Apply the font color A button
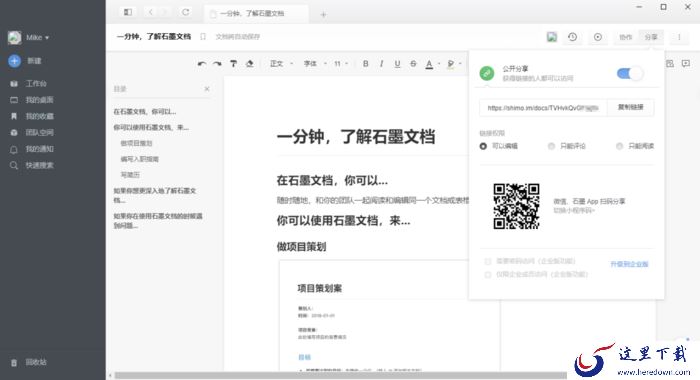Screen dimensions: 700x380 coord(429,64)
